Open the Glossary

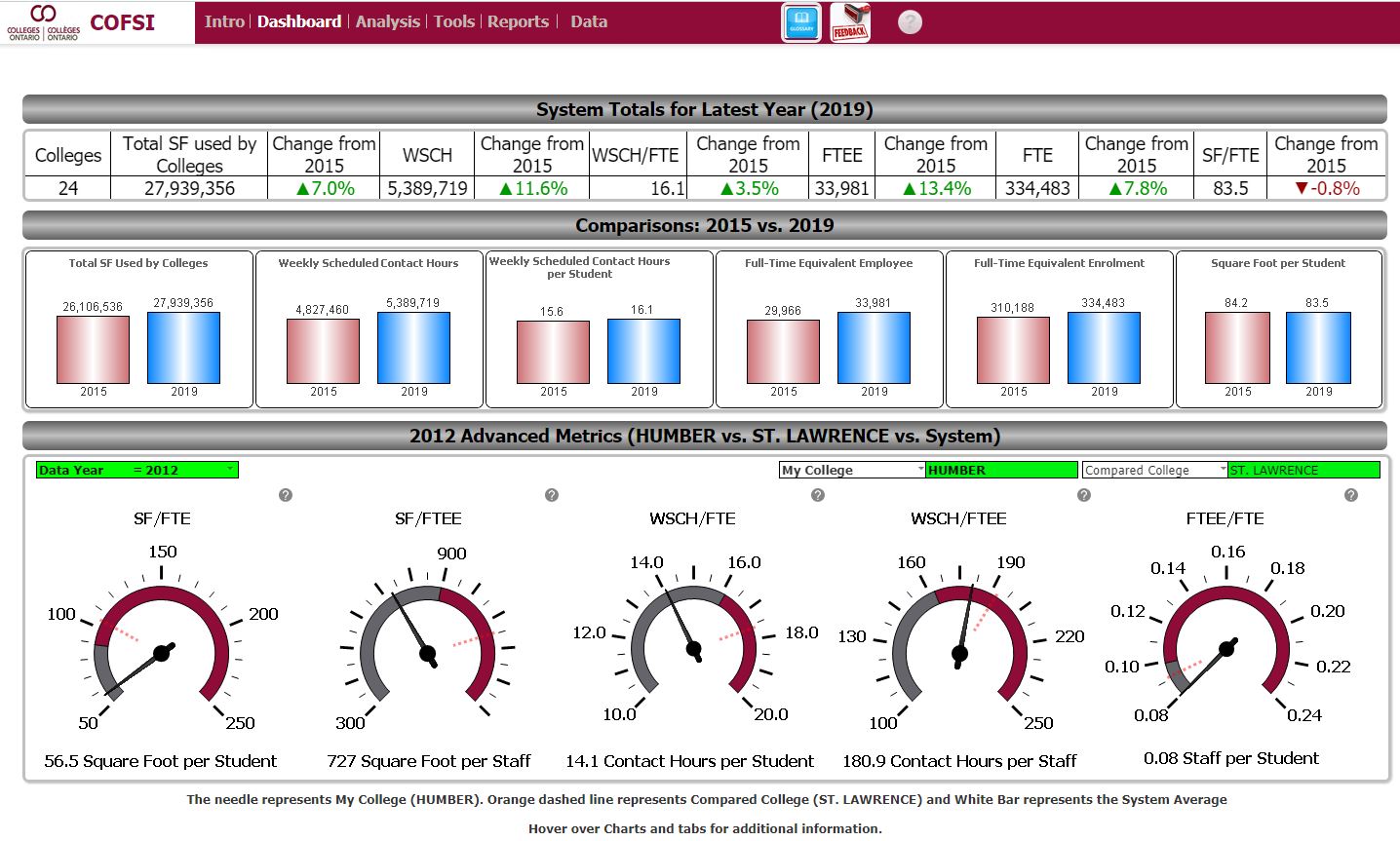pos(799,21)
